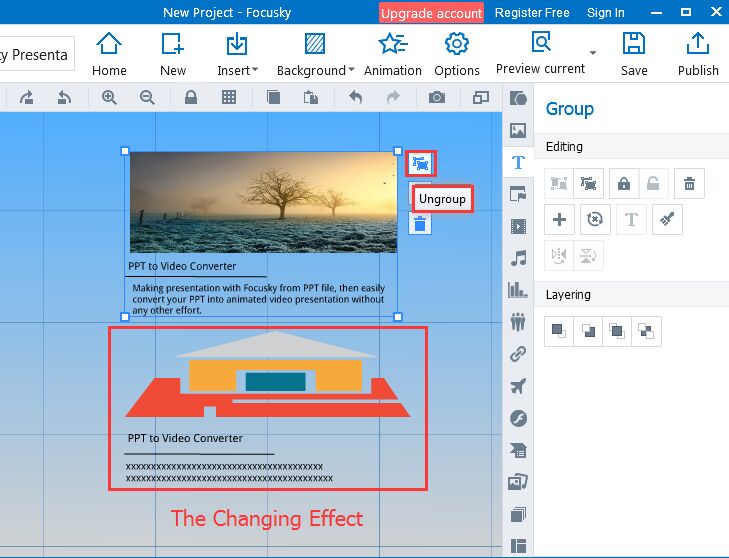Click the Ungroup icon in Editing panel
Viewport: 729px width, 558px height.
click(x=589, y=184)
